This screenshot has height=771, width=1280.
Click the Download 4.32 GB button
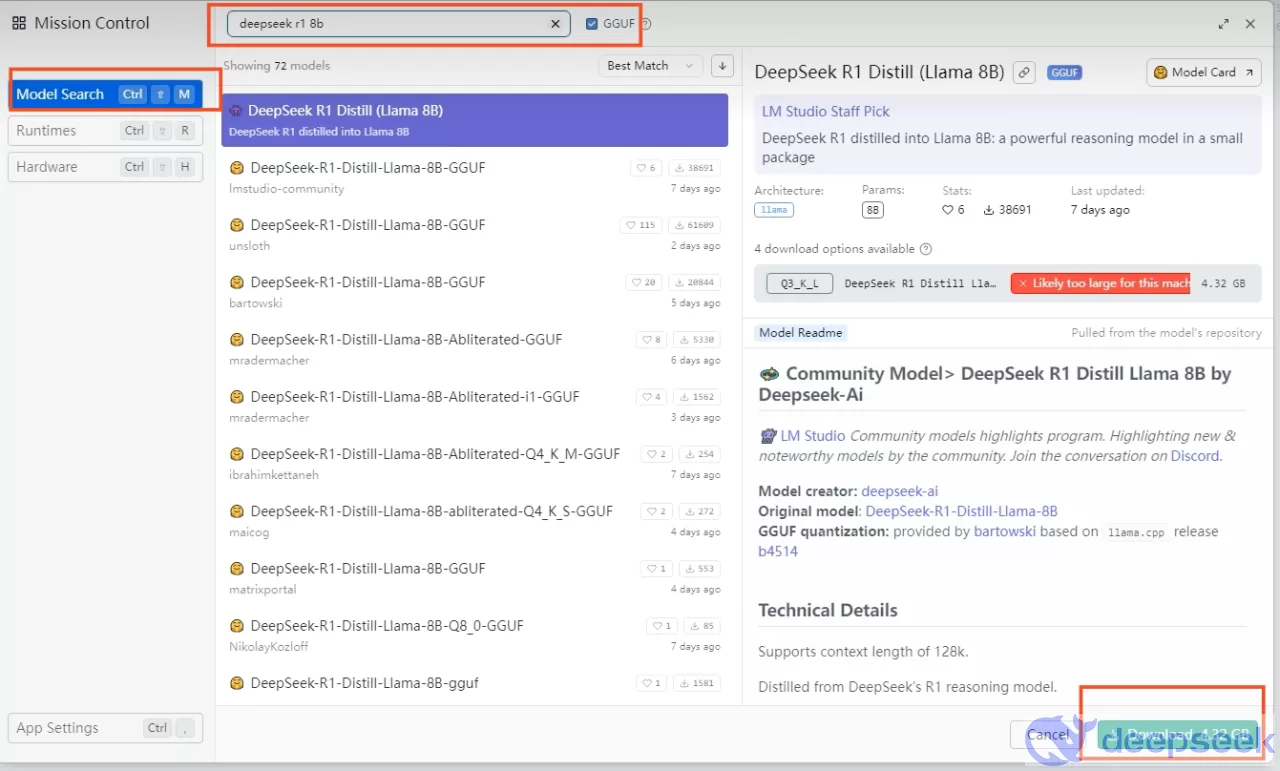click(1178, 735)
